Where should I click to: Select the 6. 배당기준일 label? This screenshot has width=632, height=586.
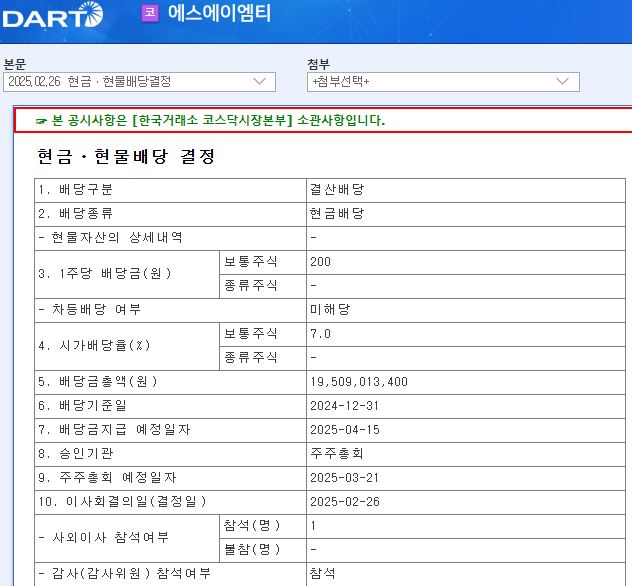[82, 405]
